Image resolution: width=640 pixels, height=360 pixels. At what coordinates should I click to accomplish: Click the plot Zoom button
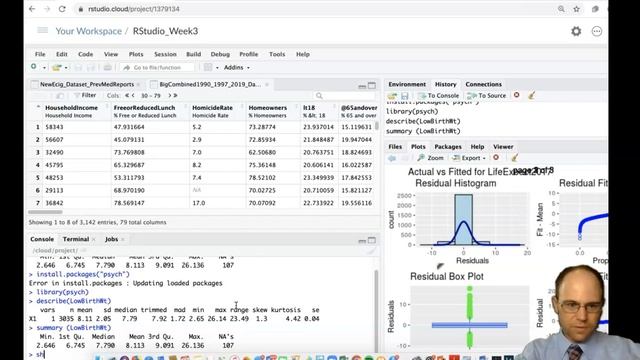pyautogui.click(x=431, y=158)
